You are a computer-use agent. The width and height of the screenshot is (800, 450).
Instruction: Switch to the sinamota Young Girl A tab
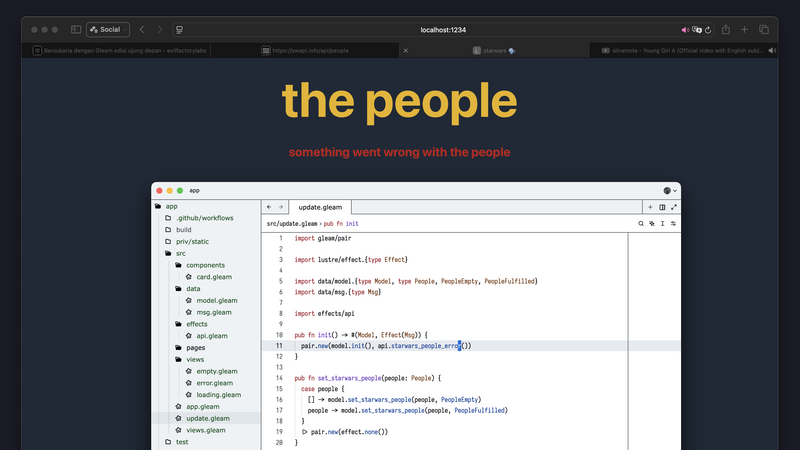684,51
